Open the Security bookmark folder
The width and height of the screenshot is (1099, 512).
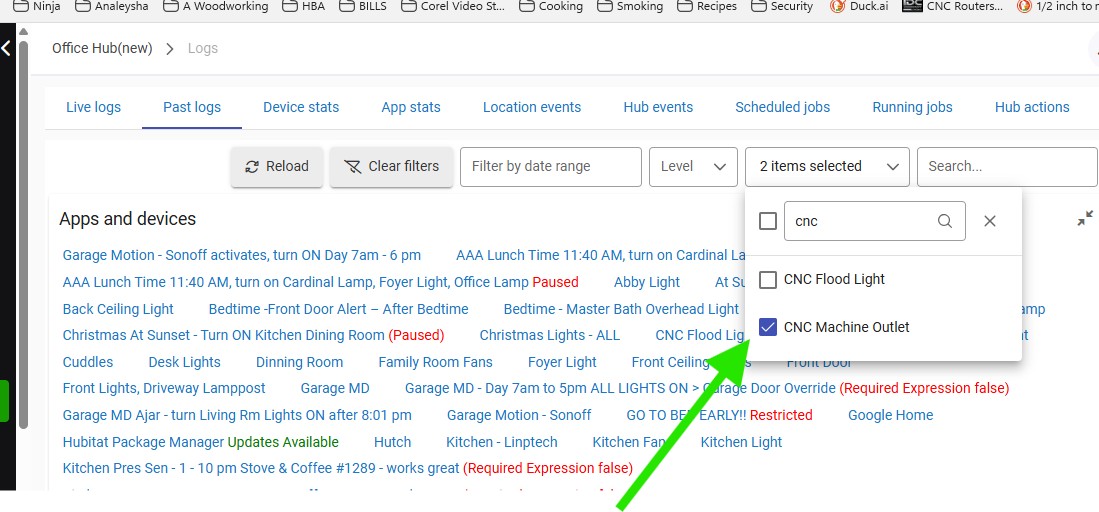click(780, 6)
